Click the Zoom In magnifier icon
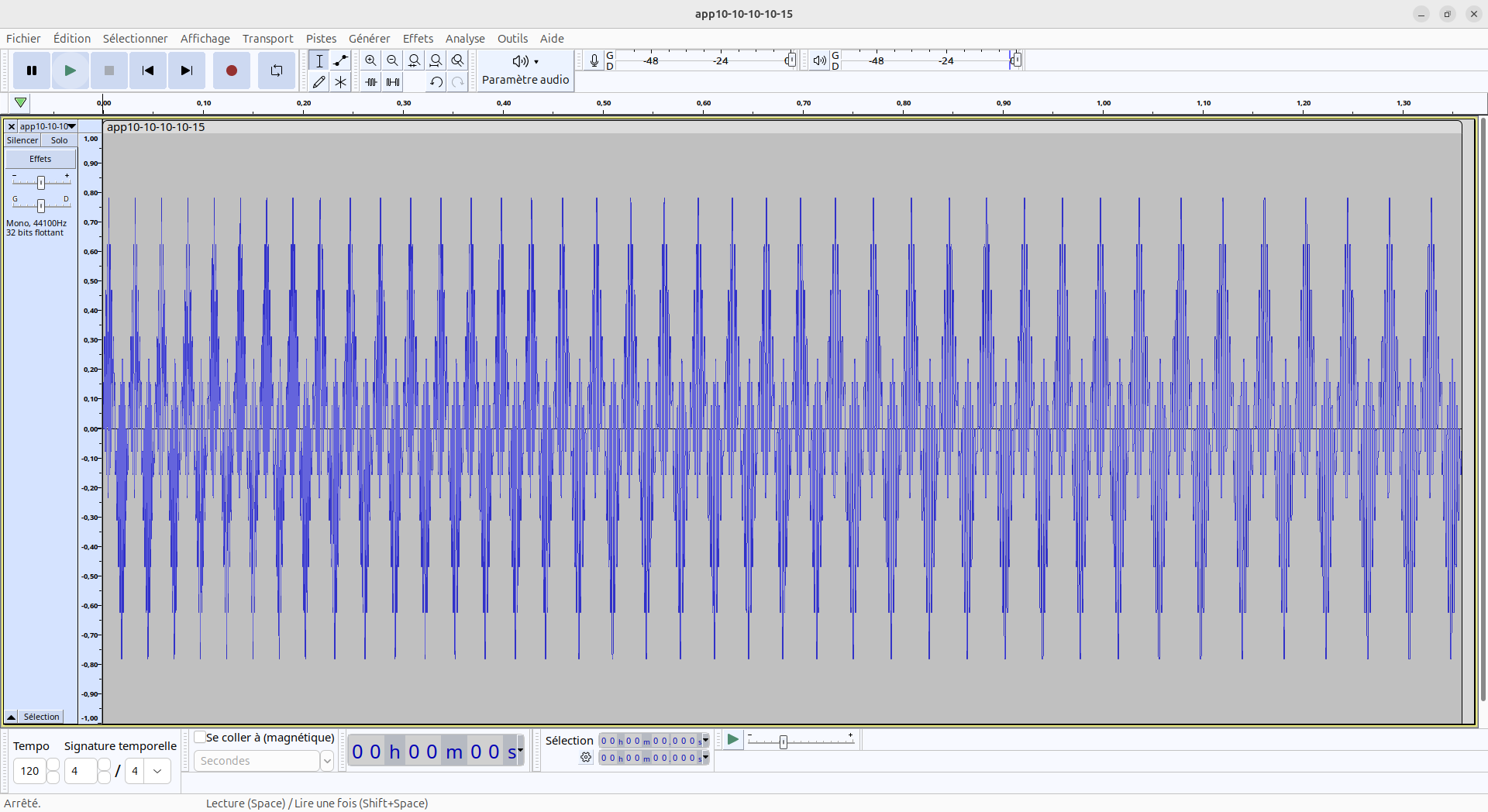1488x812 pixels. pyautogui.click(x=370, y=60)
